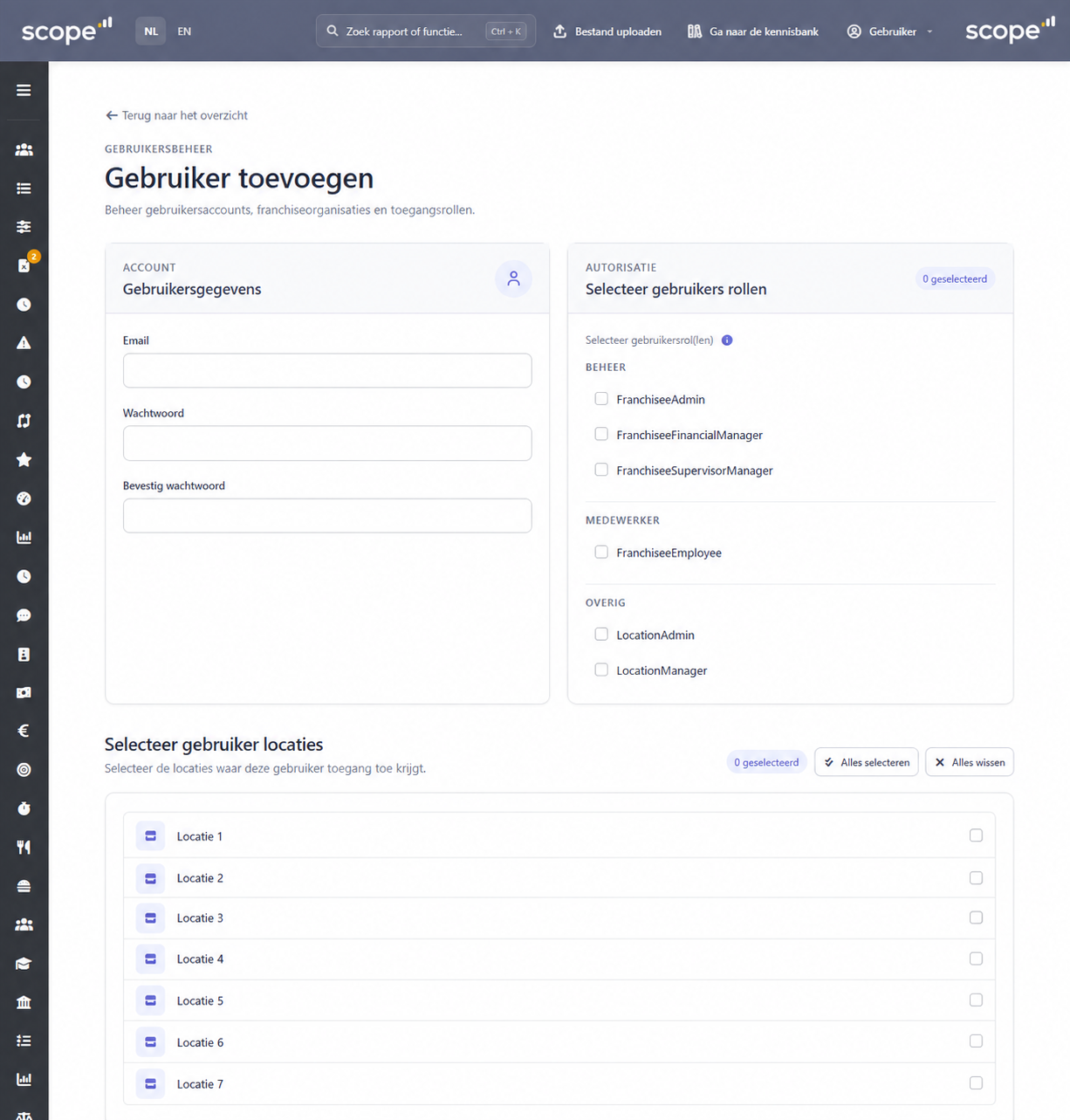The image size is (1070, 1120).
Task: Click the info icon beside Selecteer gebruikersrol(len)
Action: [727, 340]
